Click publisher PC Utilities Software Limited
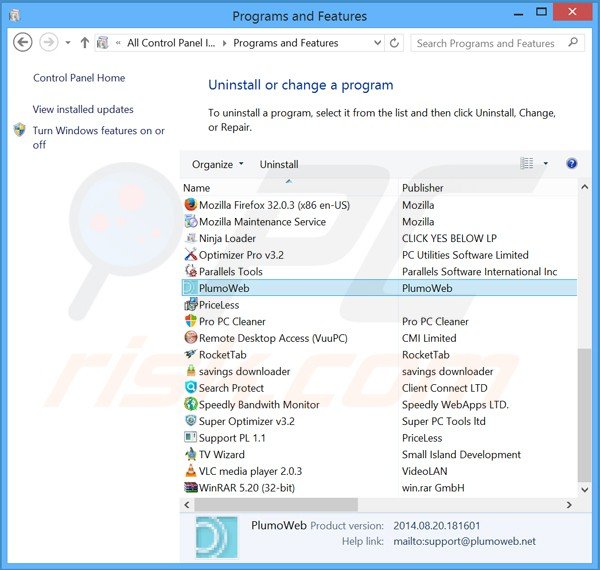Viewport: 600px width, 570px height. (x=465, y=255)
